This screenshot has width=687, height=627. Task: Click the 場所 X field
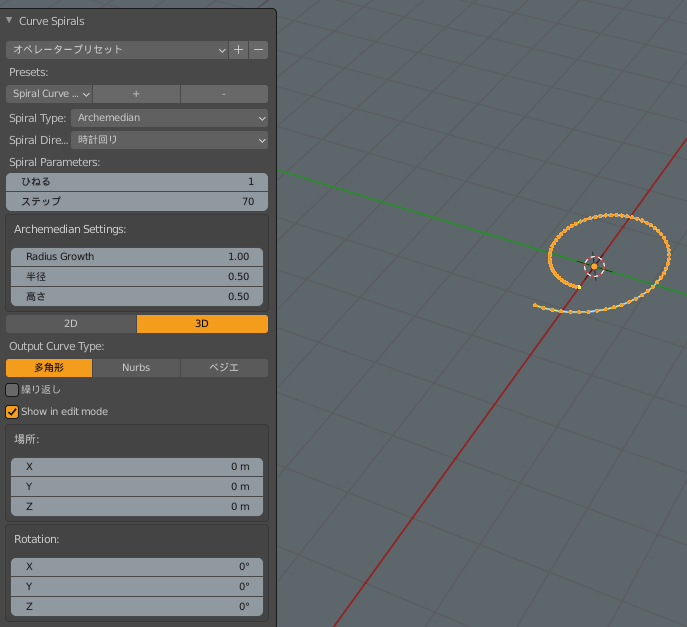point(137,467)
